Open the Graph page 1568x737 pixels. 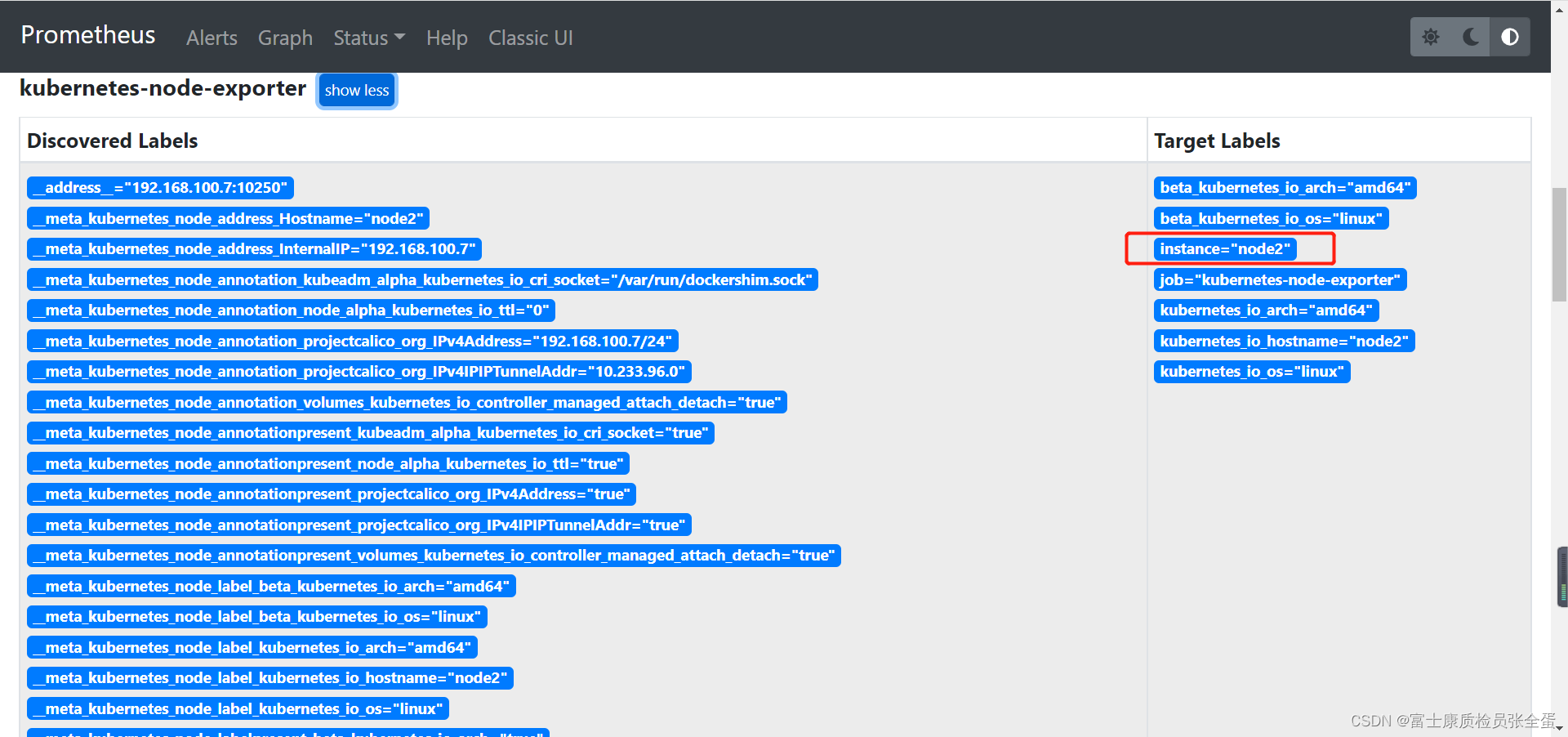[x=285, y=38]
